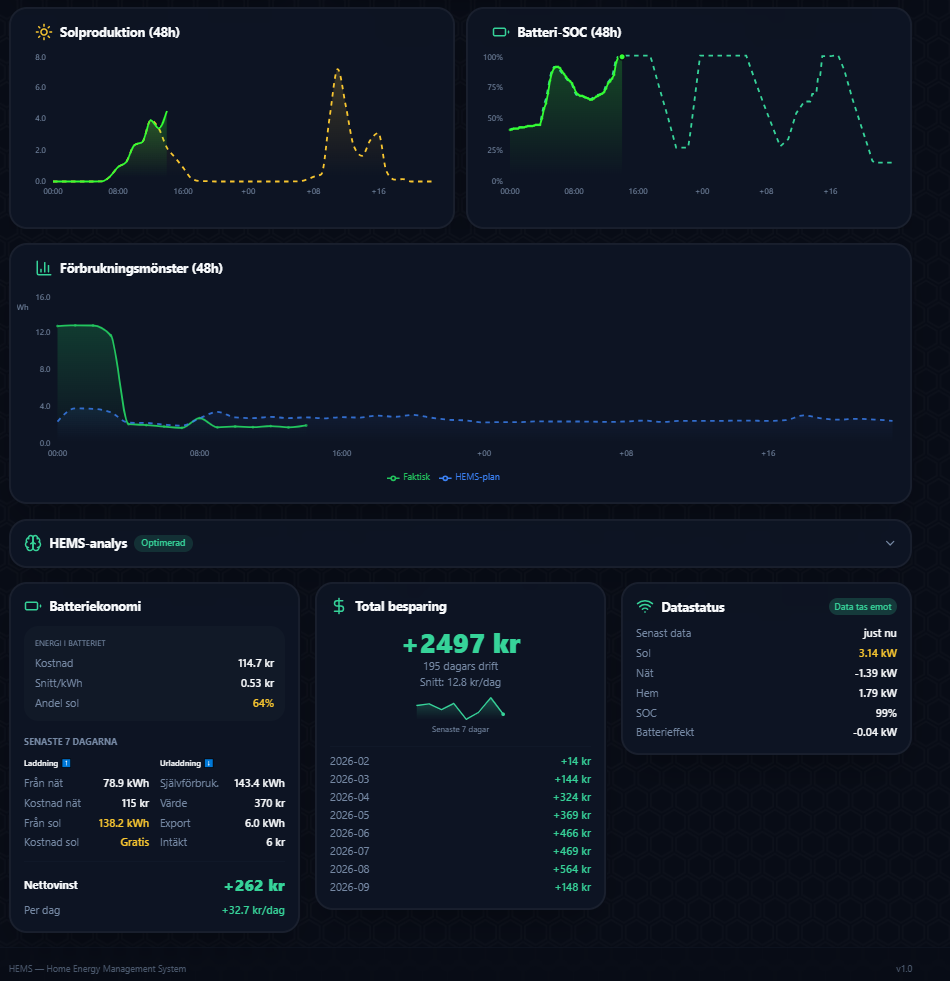Select the '114.7 kr' Kostnad value
This screenshot has width=950, height=981.
[x=256, y=663]
